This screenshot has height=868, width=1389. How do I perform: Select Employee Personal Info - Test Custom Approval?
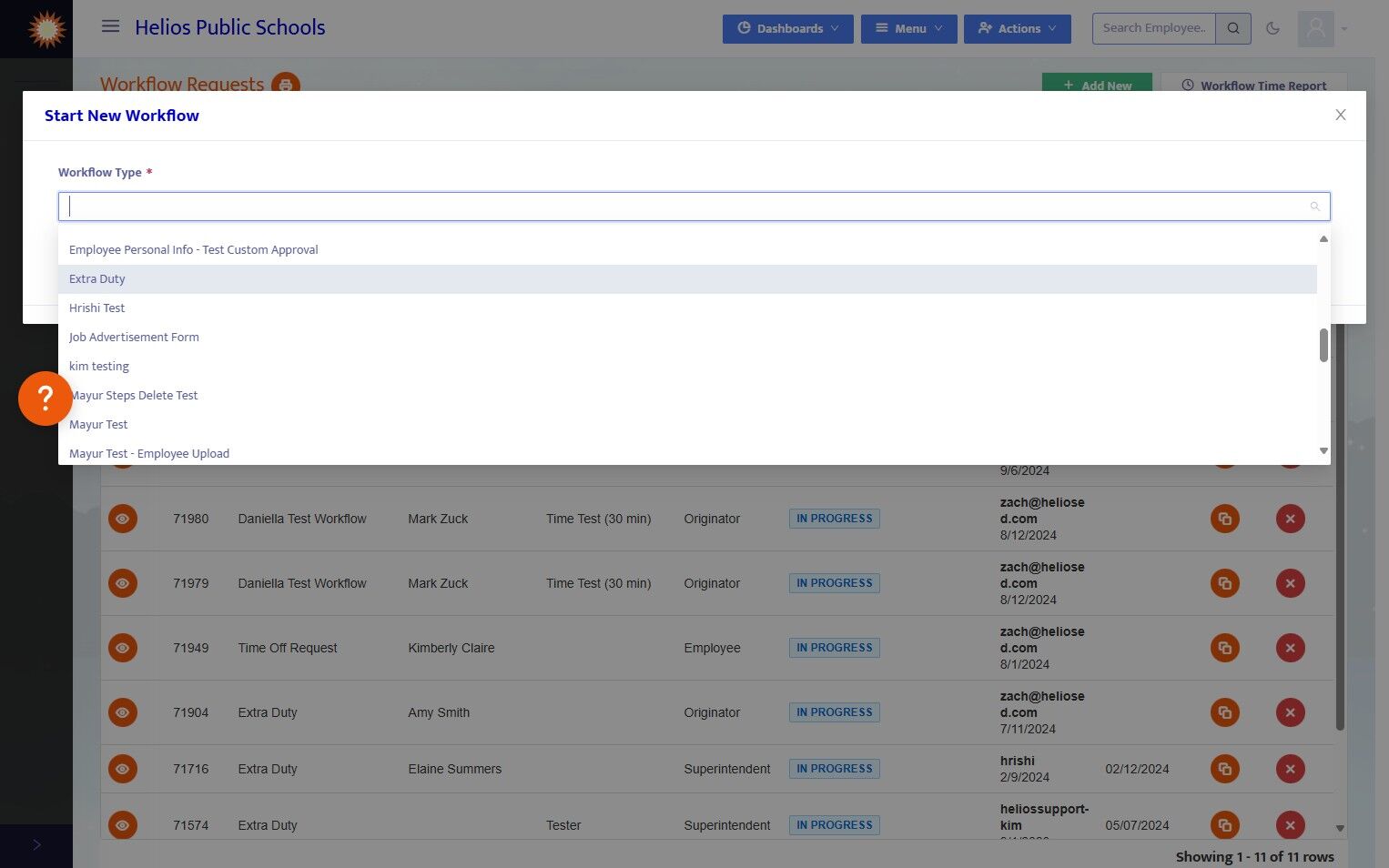coord(687,250)
